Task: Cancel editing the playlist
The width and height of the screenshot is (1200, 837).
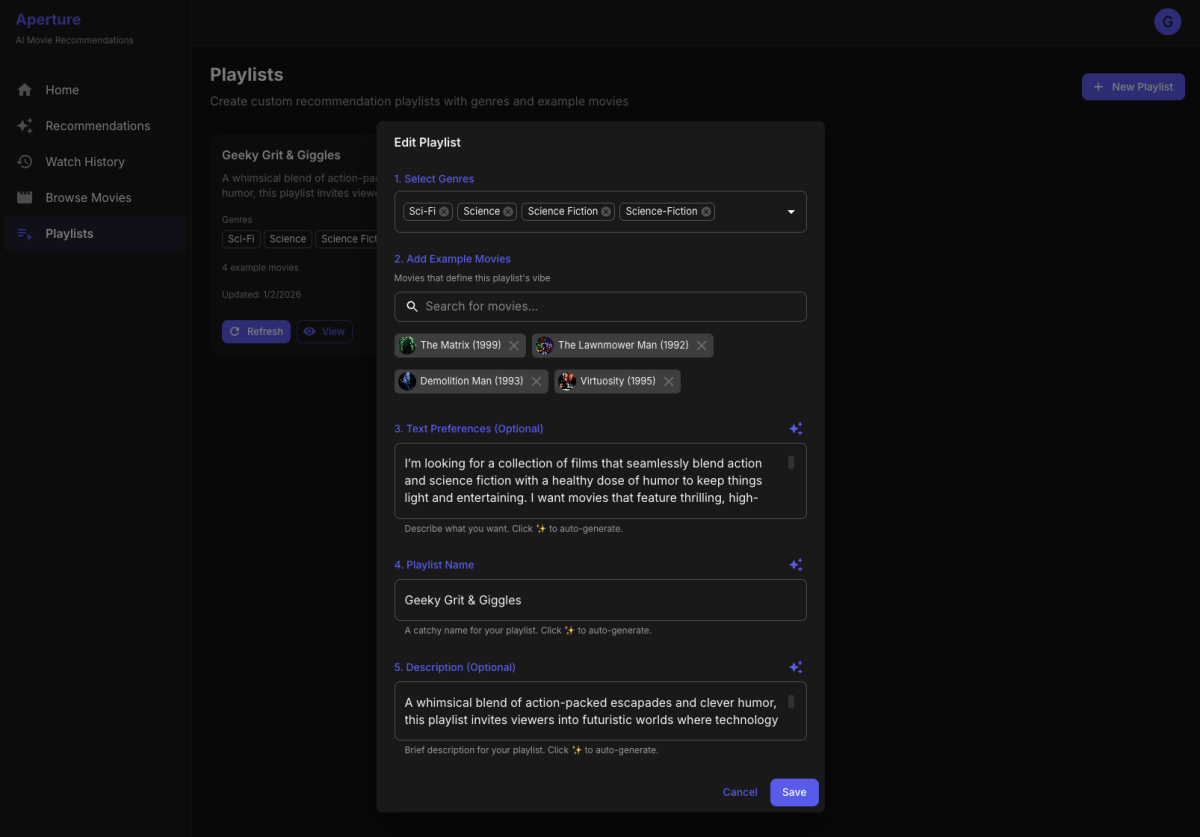Action: (x=740, y=792)
